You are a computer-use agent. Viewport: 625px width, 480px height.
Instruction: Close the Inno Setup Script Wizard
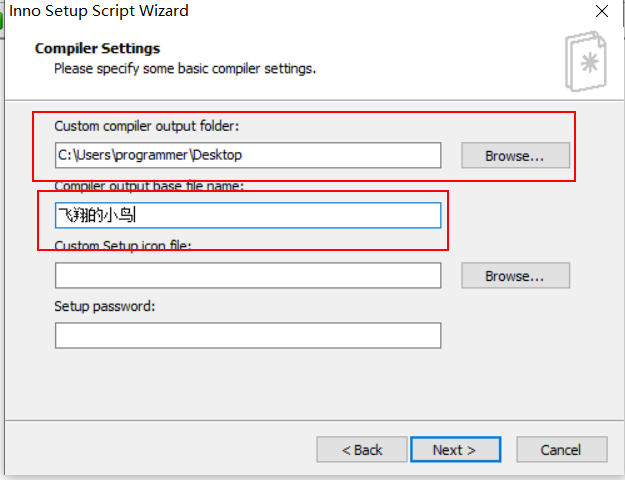pyautogui.click(x=601, y=11)
